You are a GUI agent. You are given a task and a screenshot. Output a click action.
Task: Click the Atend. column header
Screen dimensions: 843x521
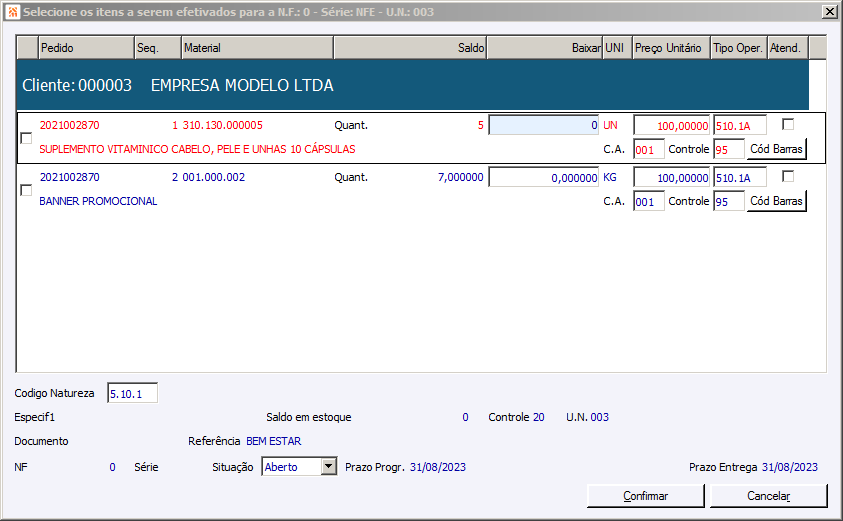coord(788,48)
